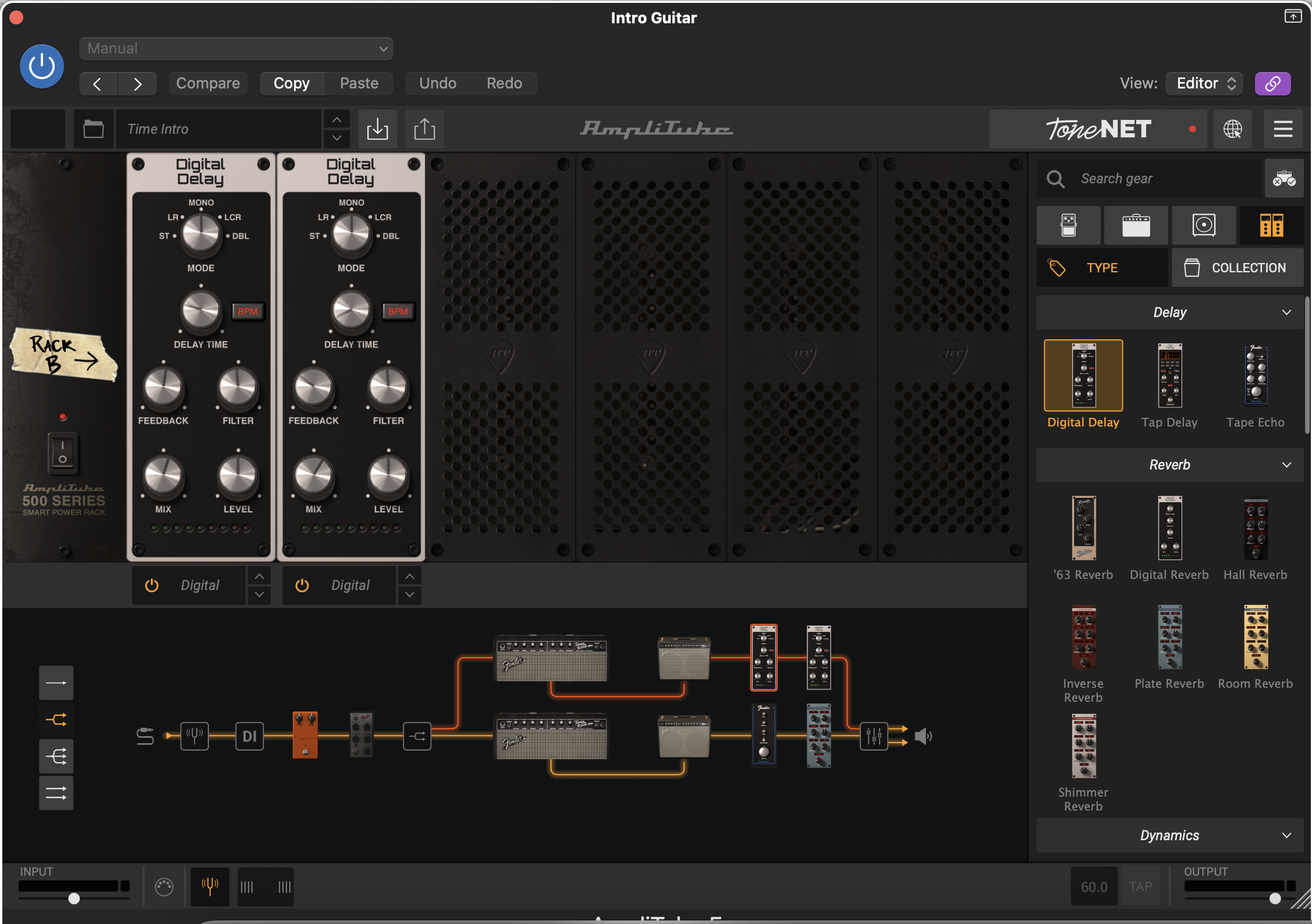1312x924 pixels.
Task: Toggle BPM sync on second Digital Delay
Action: click(398, 311)
